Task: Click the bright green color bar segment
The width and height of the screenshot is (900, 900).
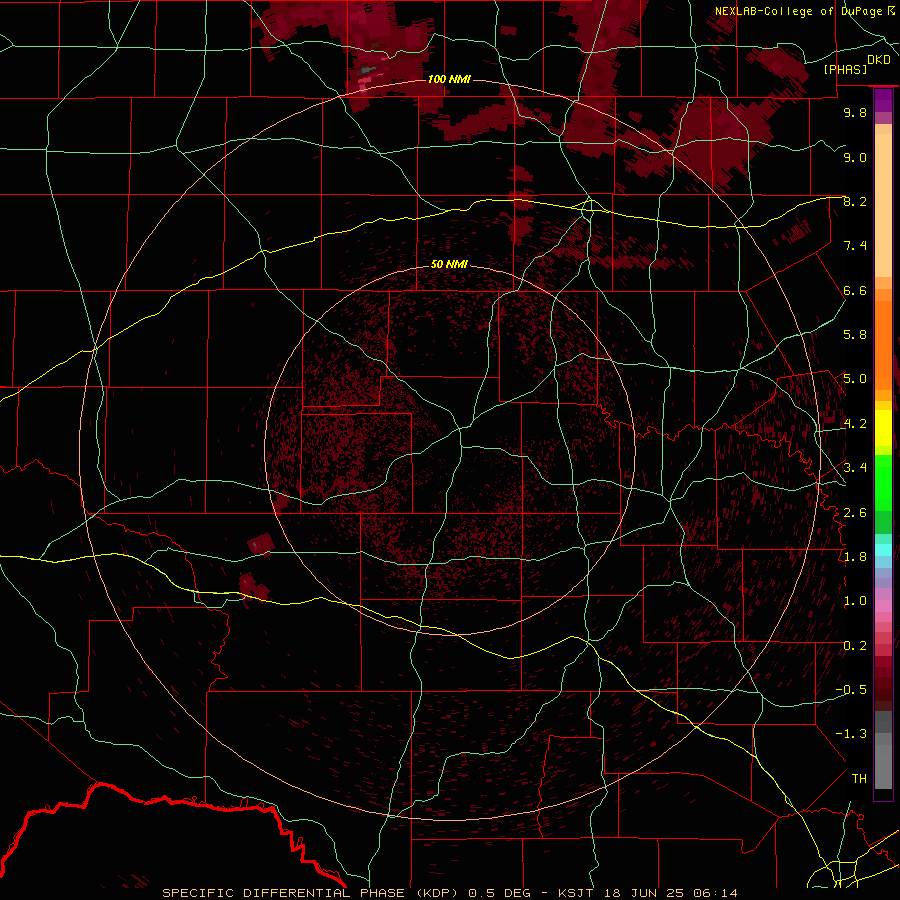Action: coord(883,485)
